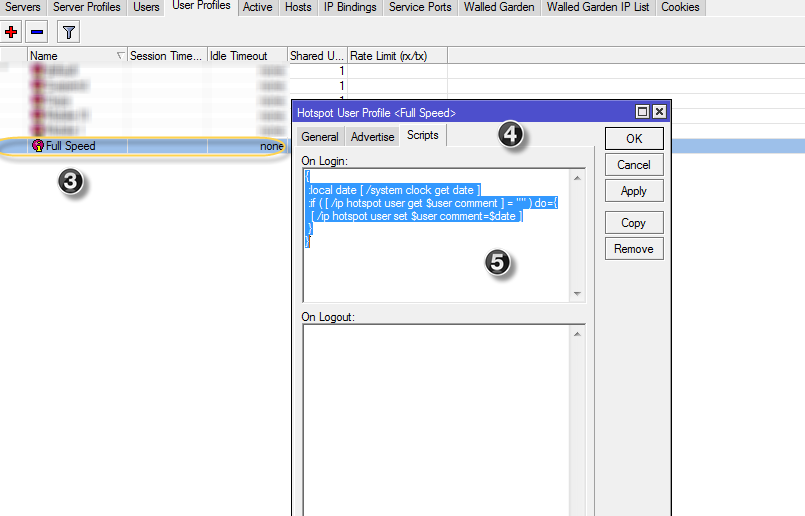Close the Hotspot User Profile dialog
805x516 pixels.
click(659, 112)
